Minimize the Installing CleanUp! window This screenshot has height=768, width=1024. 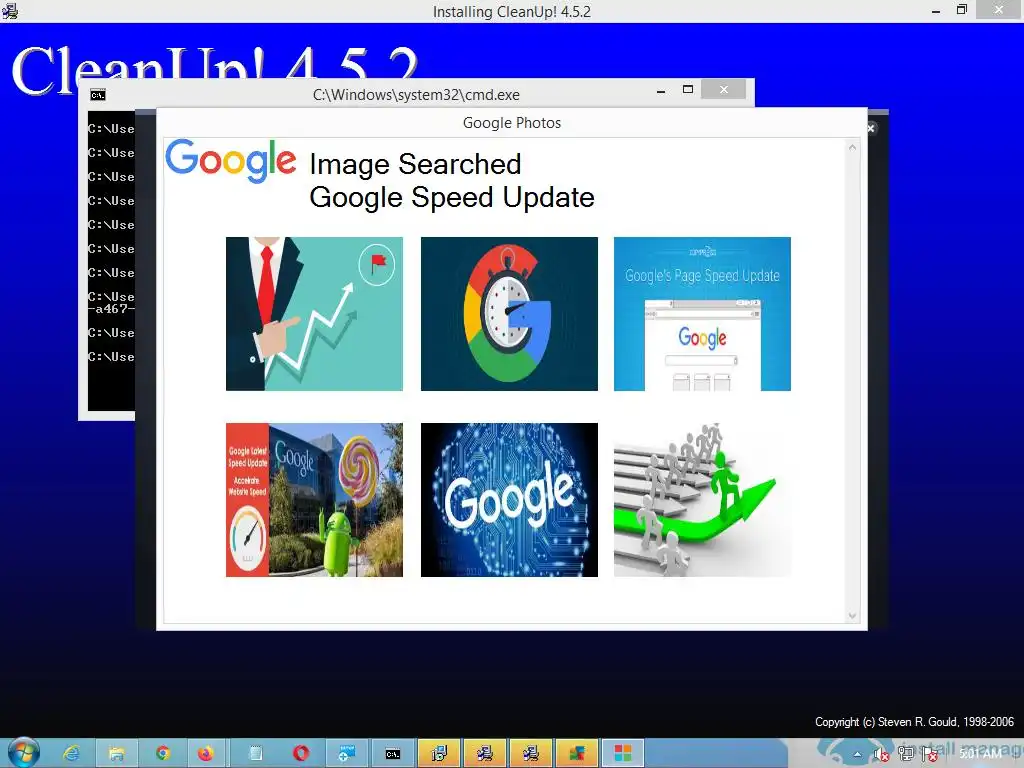[x=936, y=10]
